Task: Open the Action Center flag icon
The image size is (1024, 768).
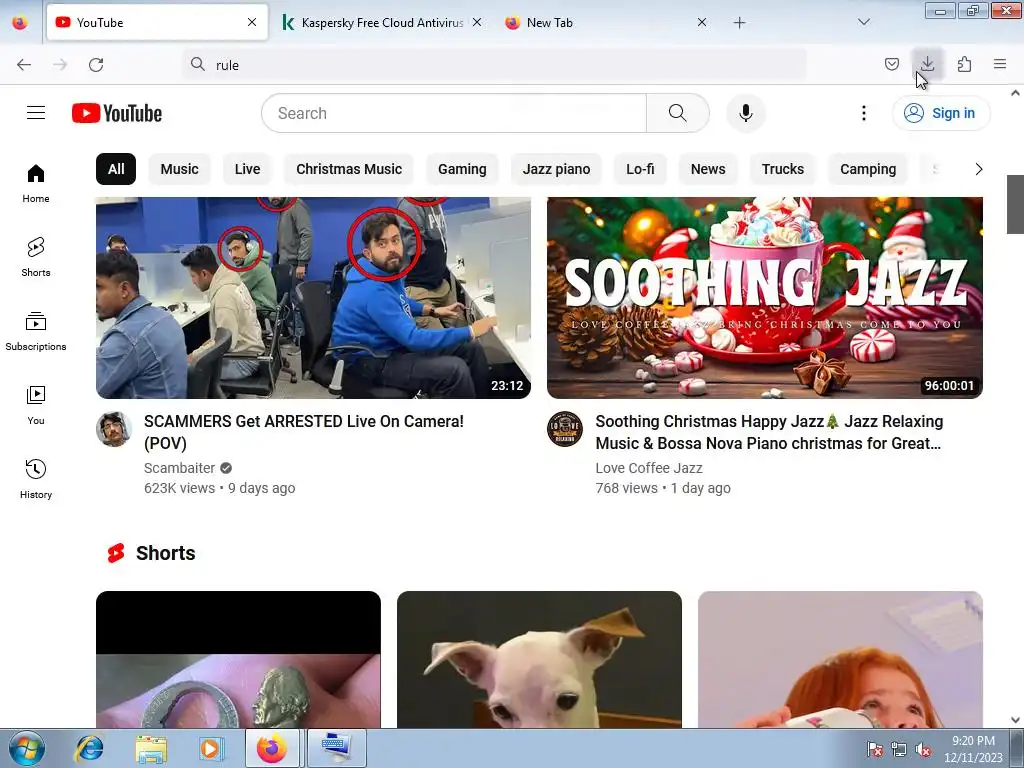Action: pos(875,750)
